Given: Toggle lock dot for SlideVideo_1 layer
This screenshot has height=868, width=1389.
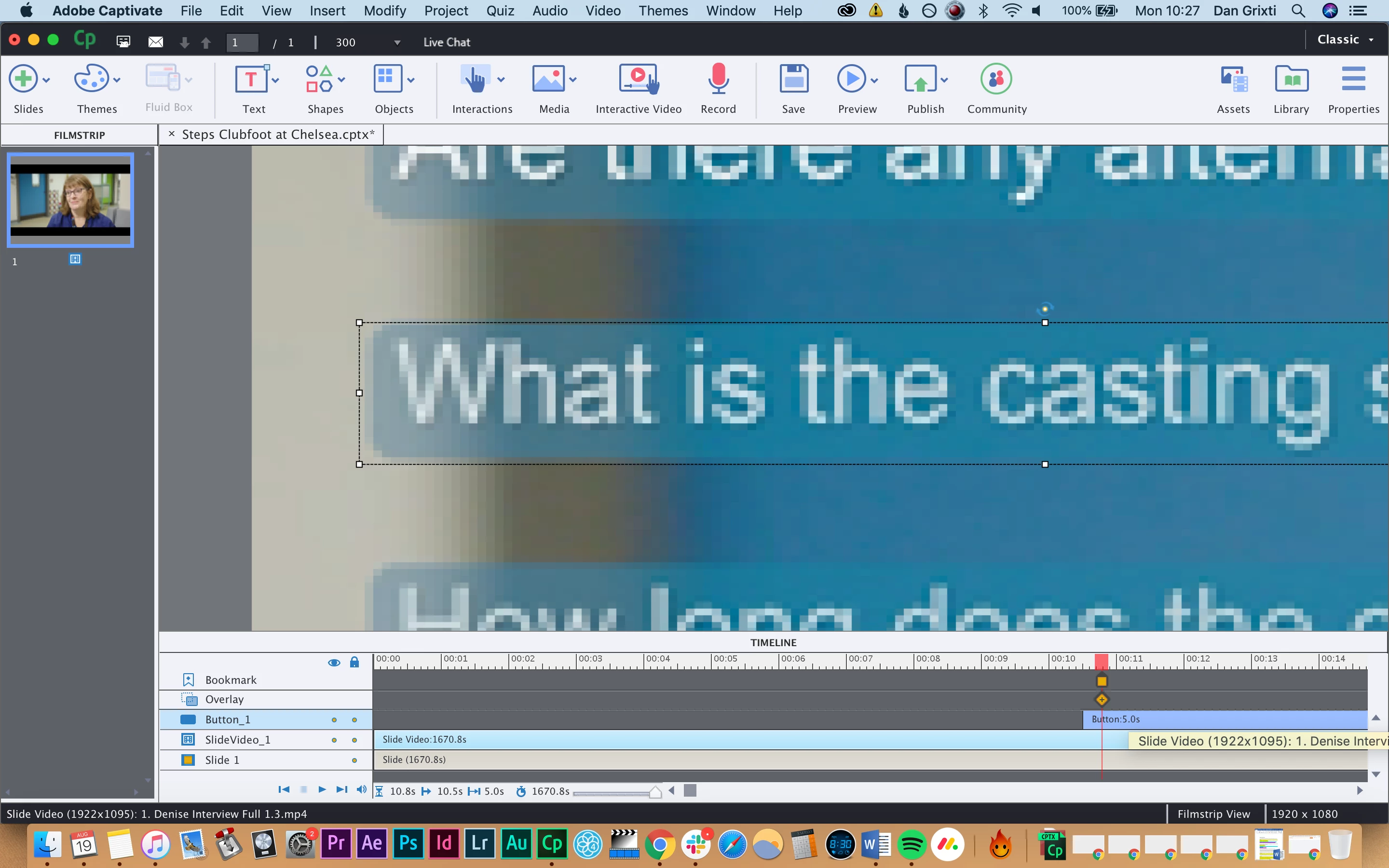Looking at the screenshot, I should click(354, 740).
